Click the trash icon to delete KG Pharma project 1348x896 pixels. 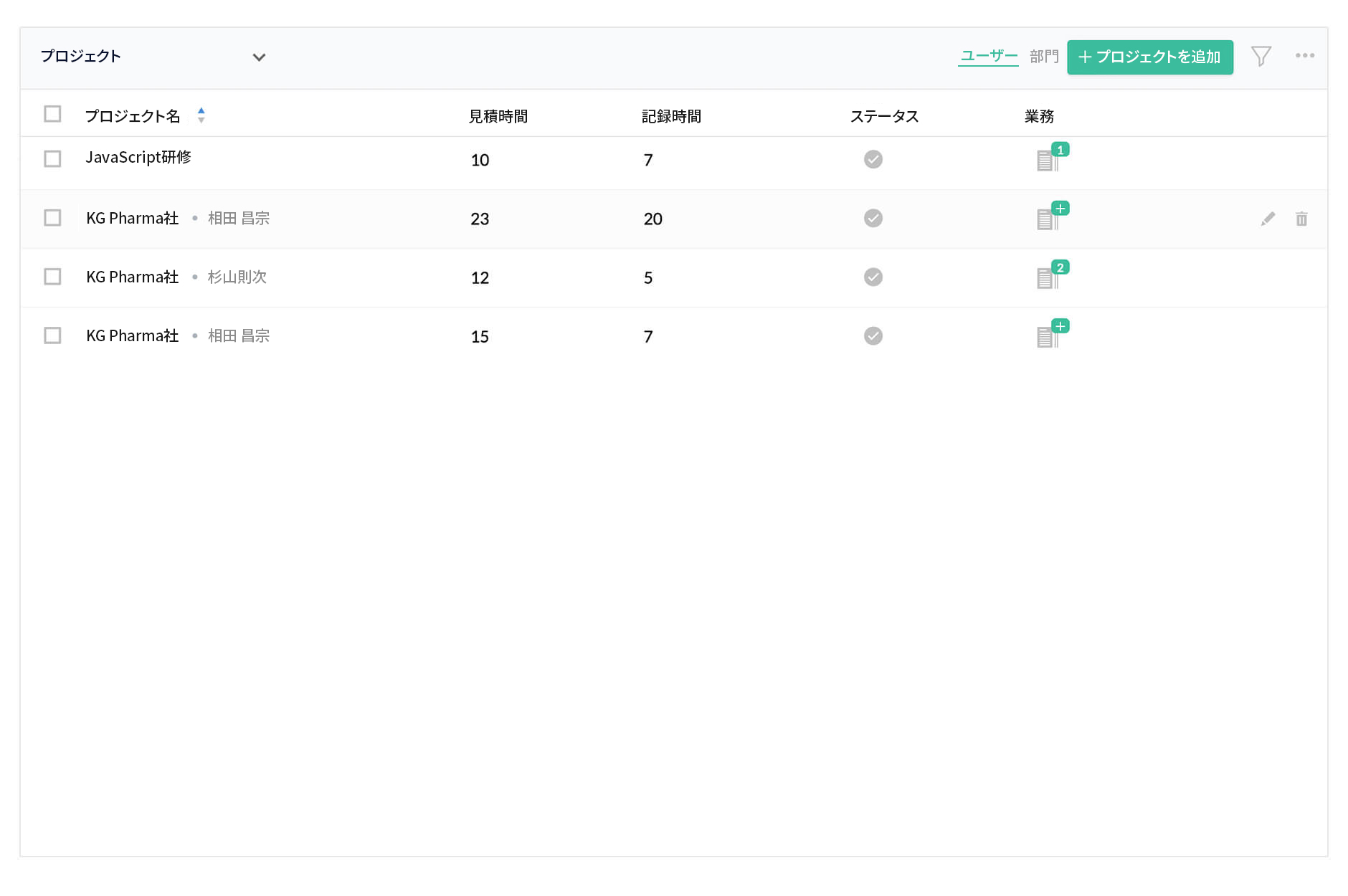coord(1301,219)
